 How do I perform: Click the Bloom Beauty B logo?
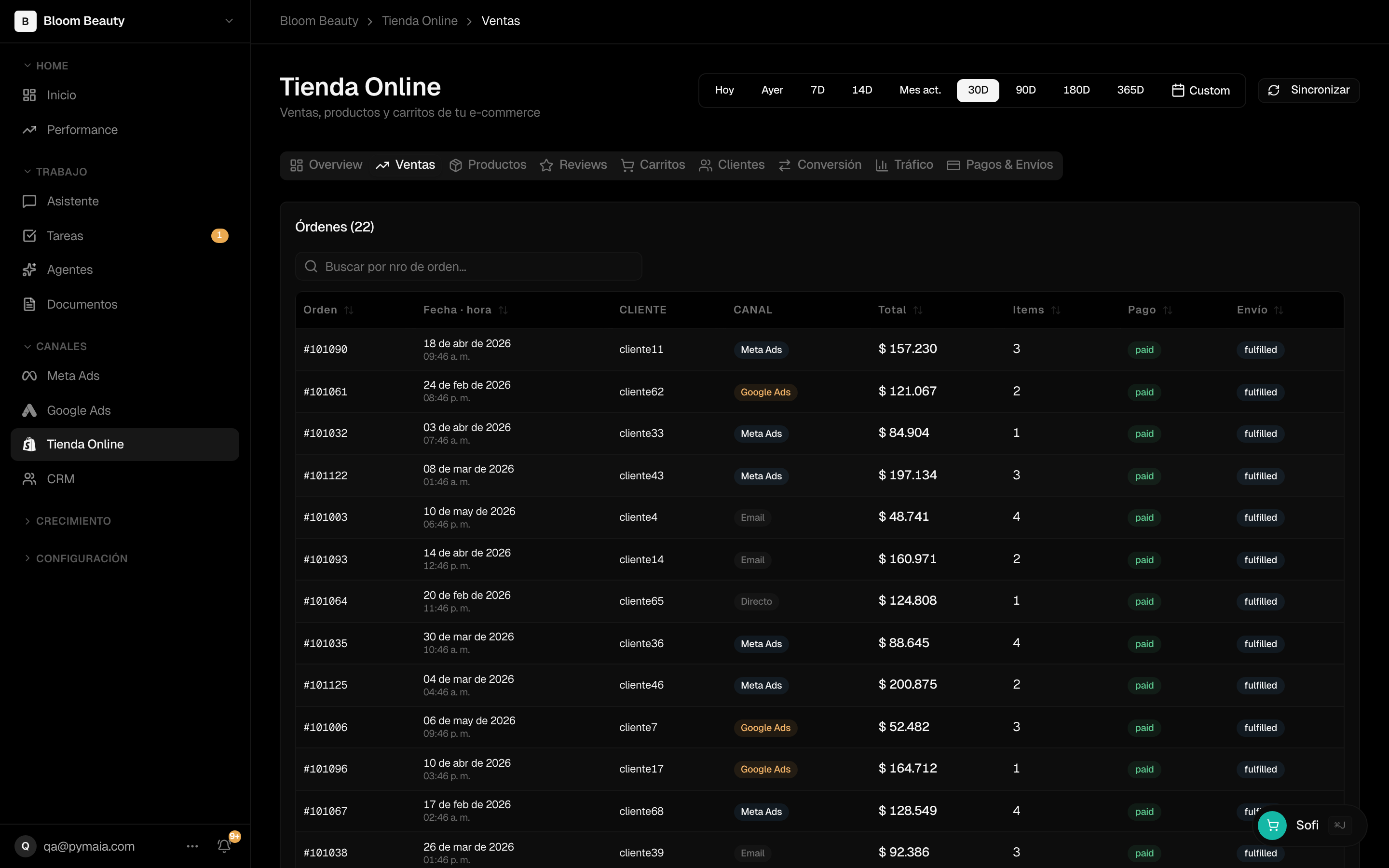(x=25, y=21)
